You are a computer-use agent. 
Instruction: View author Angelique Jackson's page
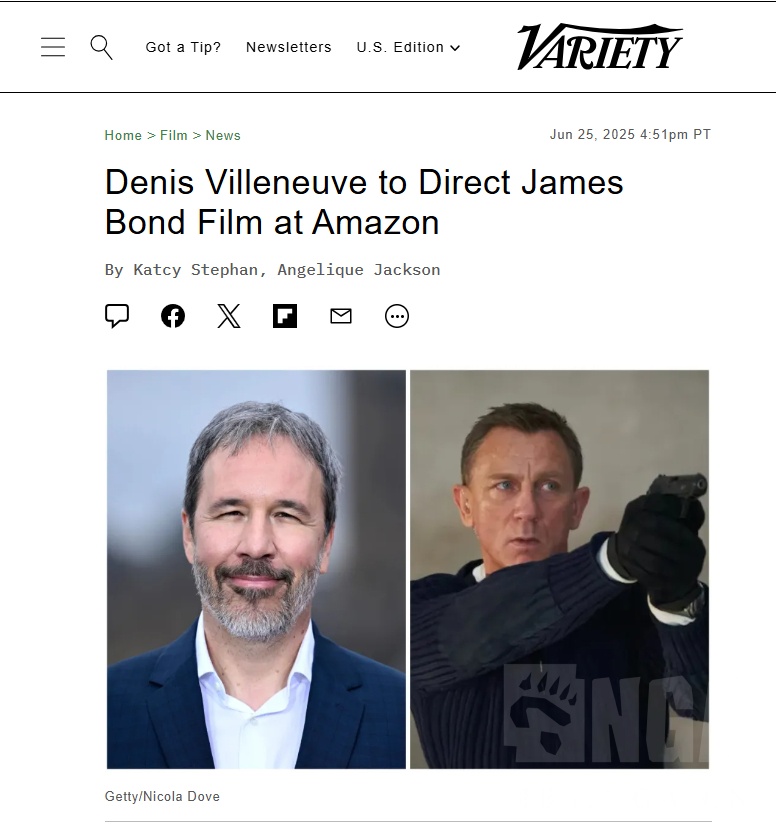[x=359, y=270]
